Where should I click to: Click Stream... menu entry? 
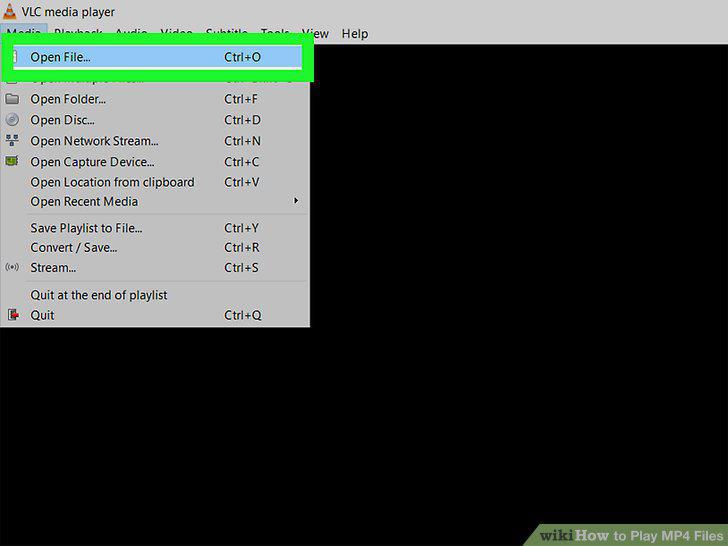click(x=155, y=267)
